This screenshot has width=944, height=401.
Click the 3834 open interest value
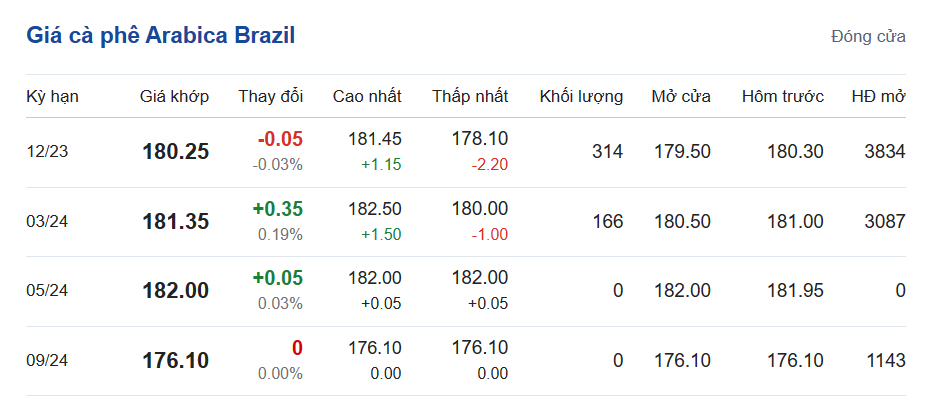[884, 152]
